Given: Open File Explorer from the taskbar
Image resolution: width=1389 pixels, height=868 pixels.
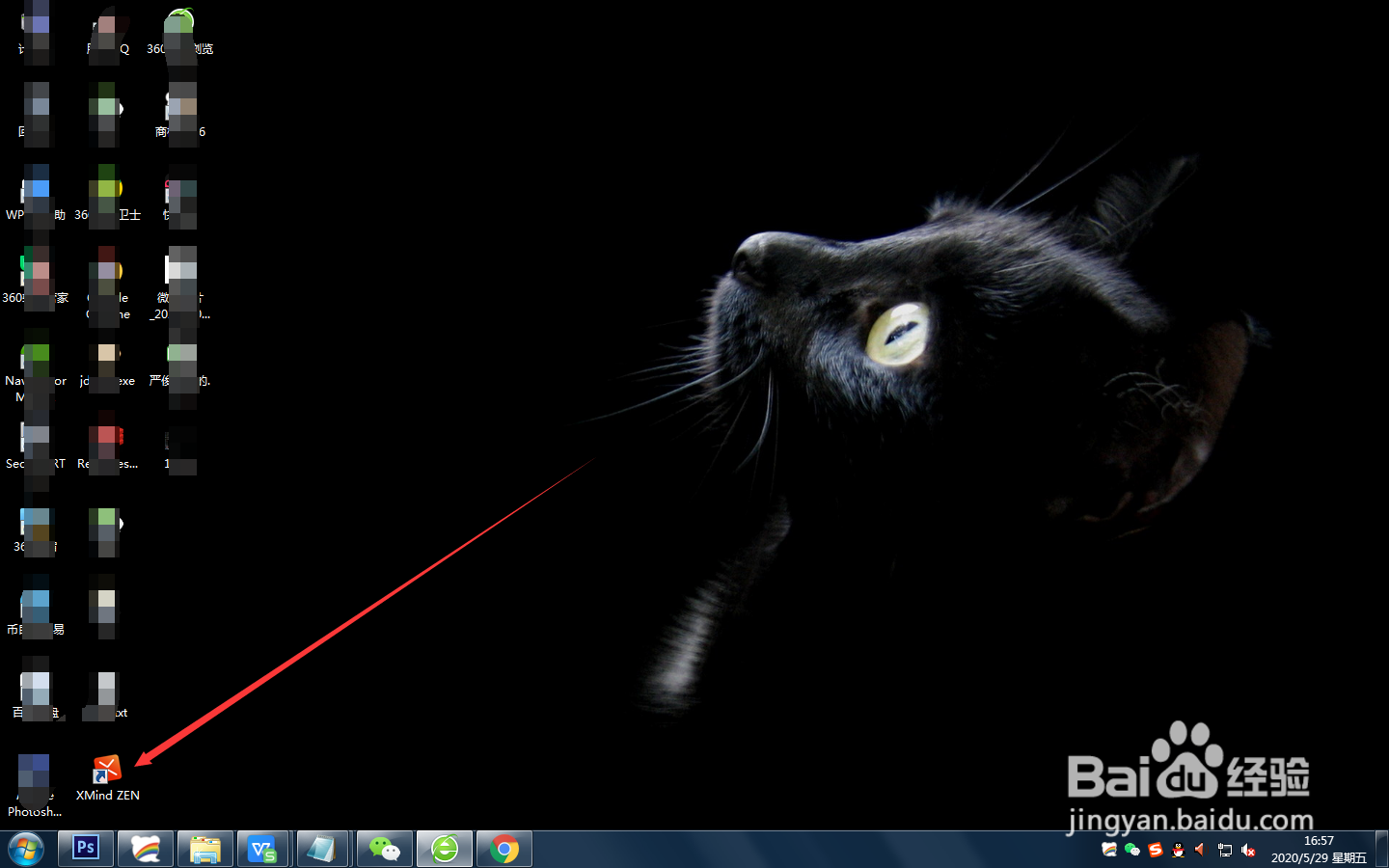Looking at the screenshot, I should [205, 849].
